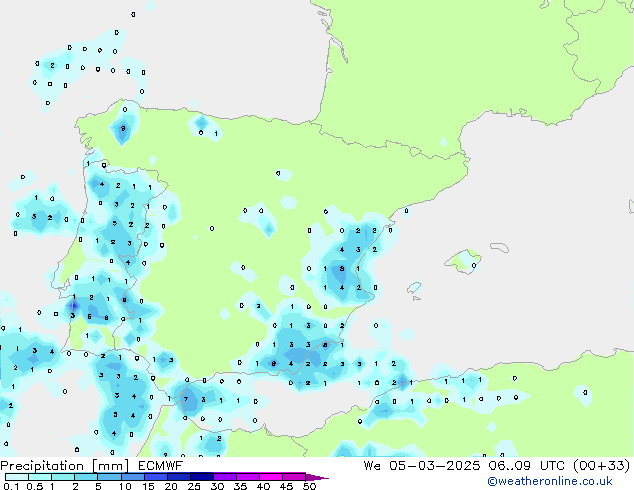The width and height of the screenshot is (634, 490).
Task: Pick the 15–20 mm legend color box
Action: pos(156,477)
